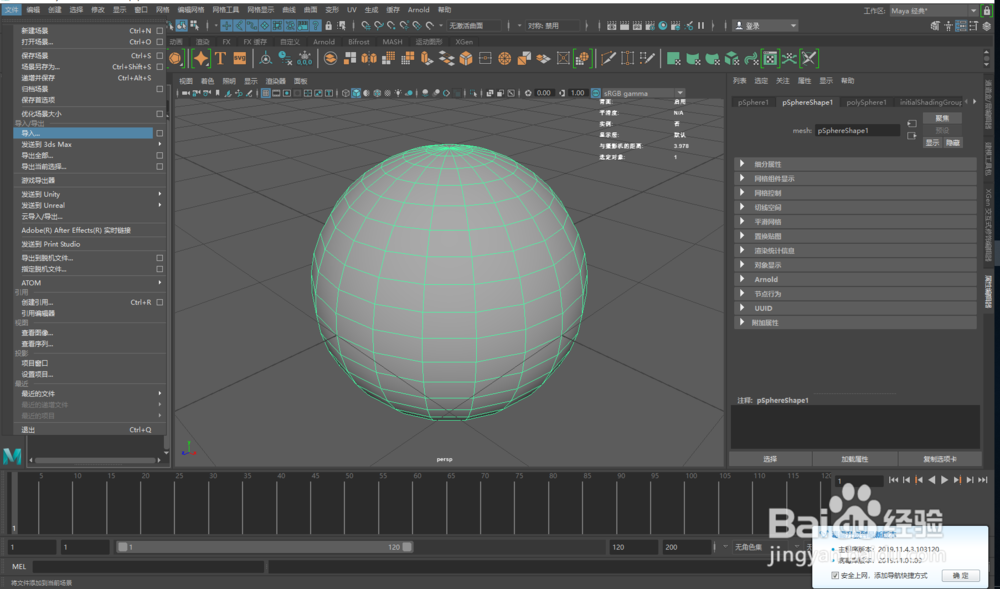Viewport: 1000px width, 589px height.
Task: Click the orange hexagon shelf icon at left
Action: click(175, 59)
